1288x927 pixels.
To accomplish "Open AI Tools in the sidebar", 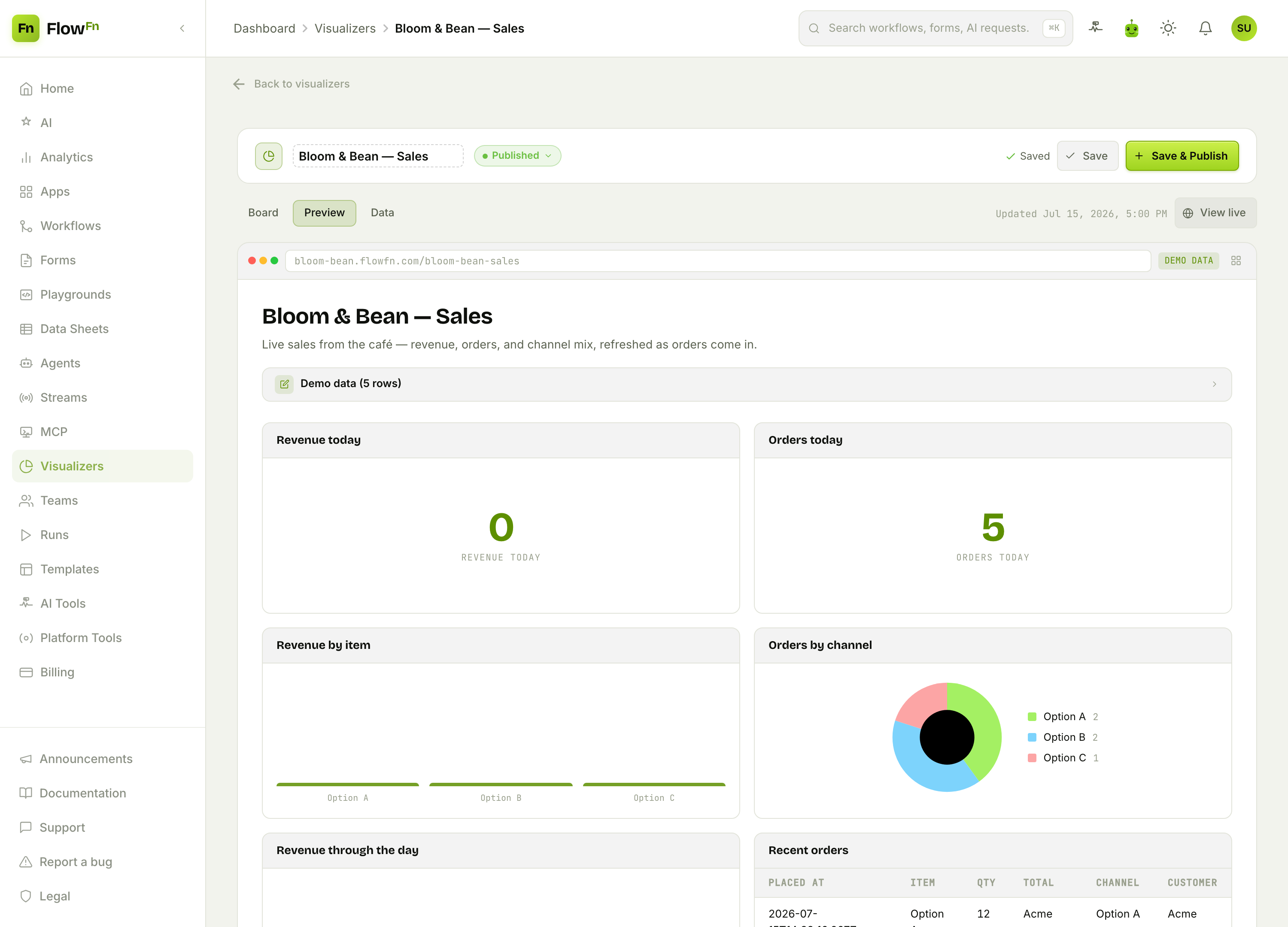I will point(102,603).
